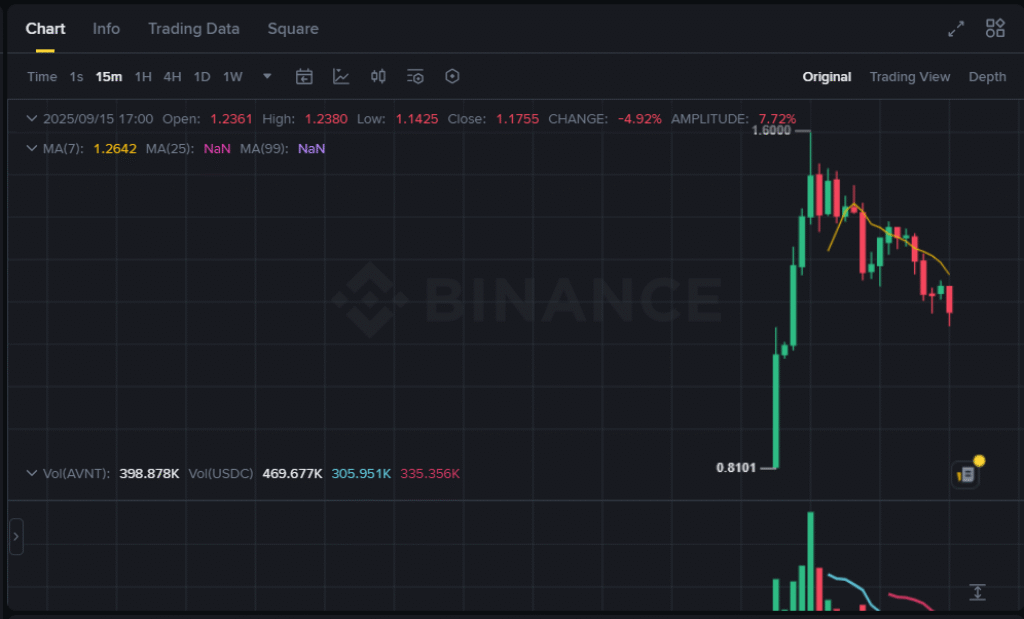Open the Square tab

(293, 29)
